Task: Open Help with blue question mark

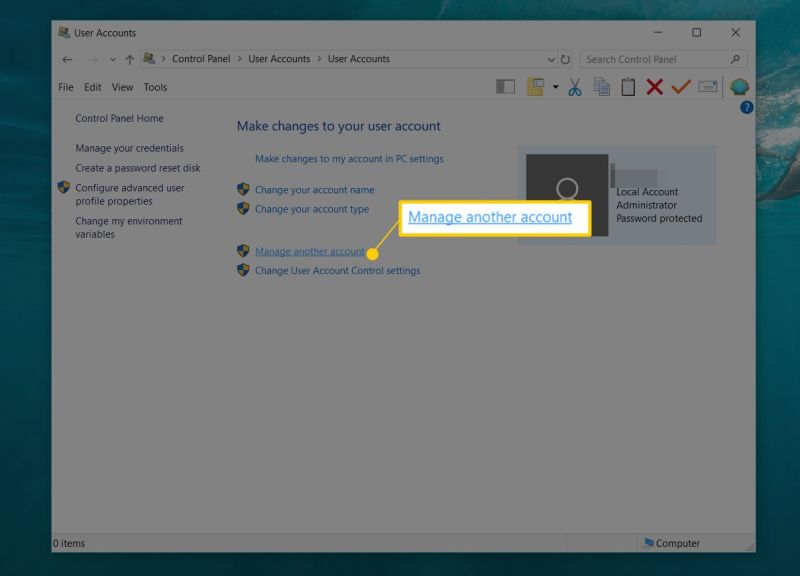Action: point(746,108)
